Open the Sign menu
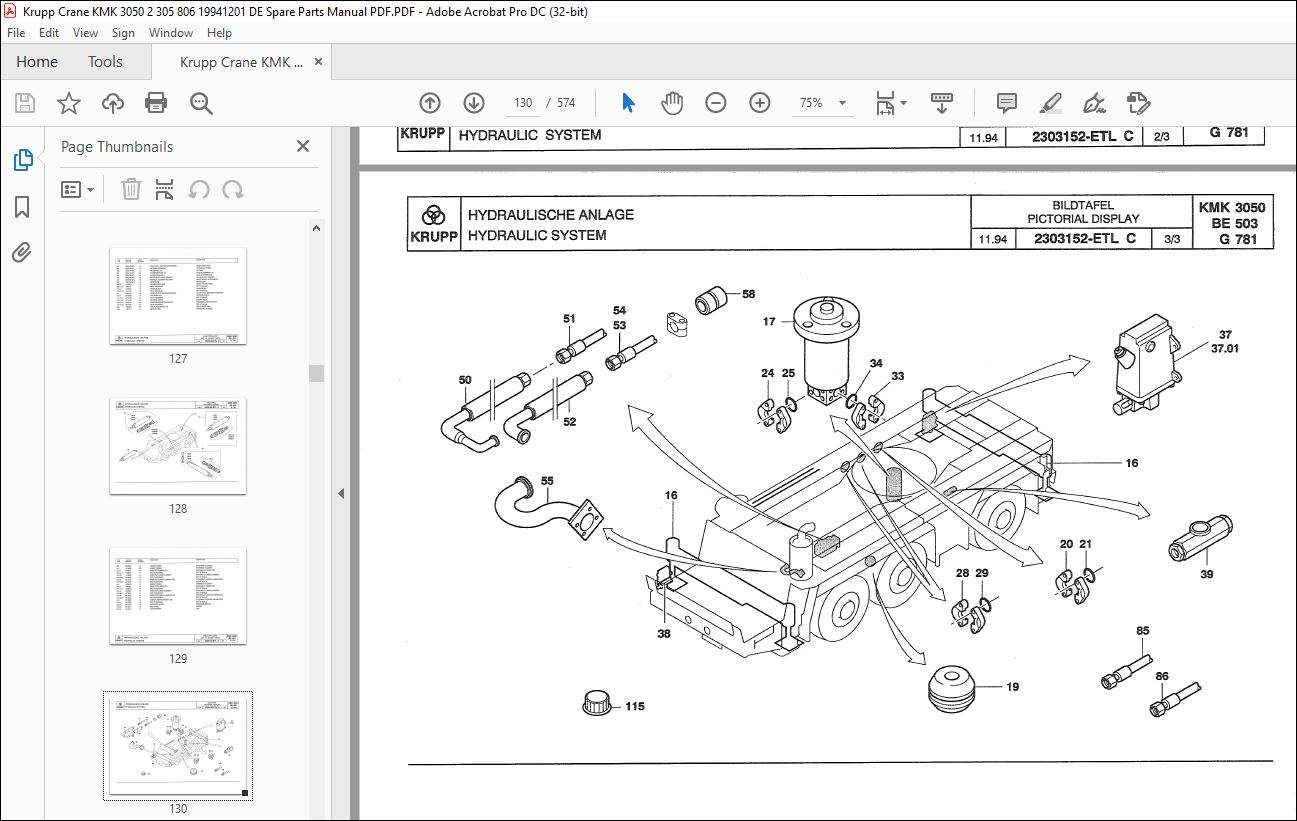 coord(123,33)
